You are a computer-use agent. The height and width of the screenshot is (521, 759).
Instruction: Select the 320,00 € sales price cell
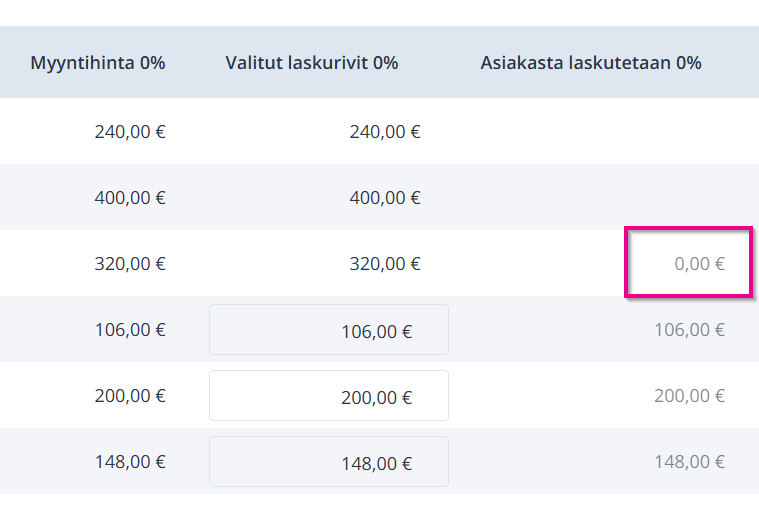pos(130,264)
